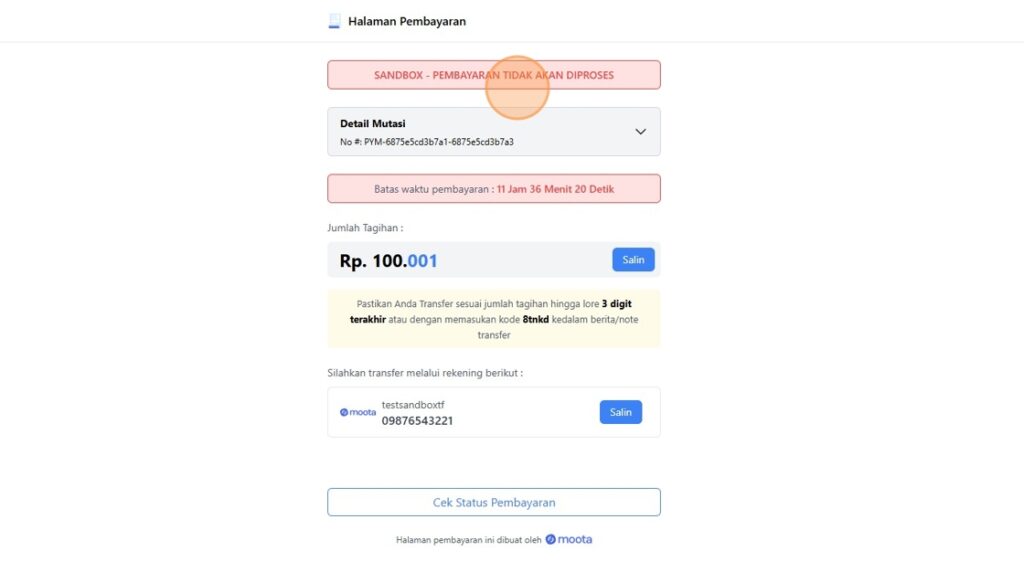Click the page icon beside Halaman Pembayaran

click(334, 22)
